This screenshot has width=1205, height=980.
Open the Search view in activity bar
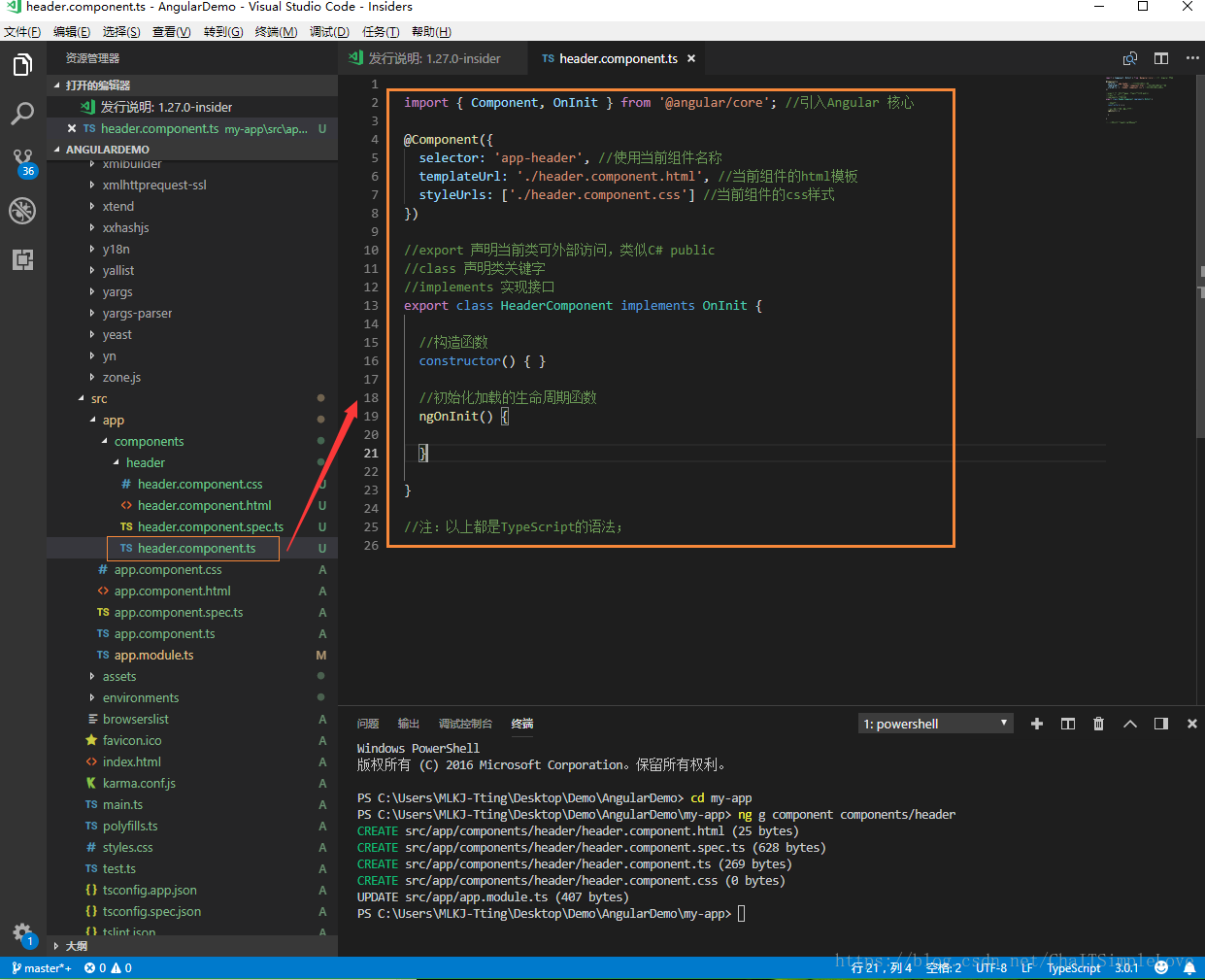[22, 114]
